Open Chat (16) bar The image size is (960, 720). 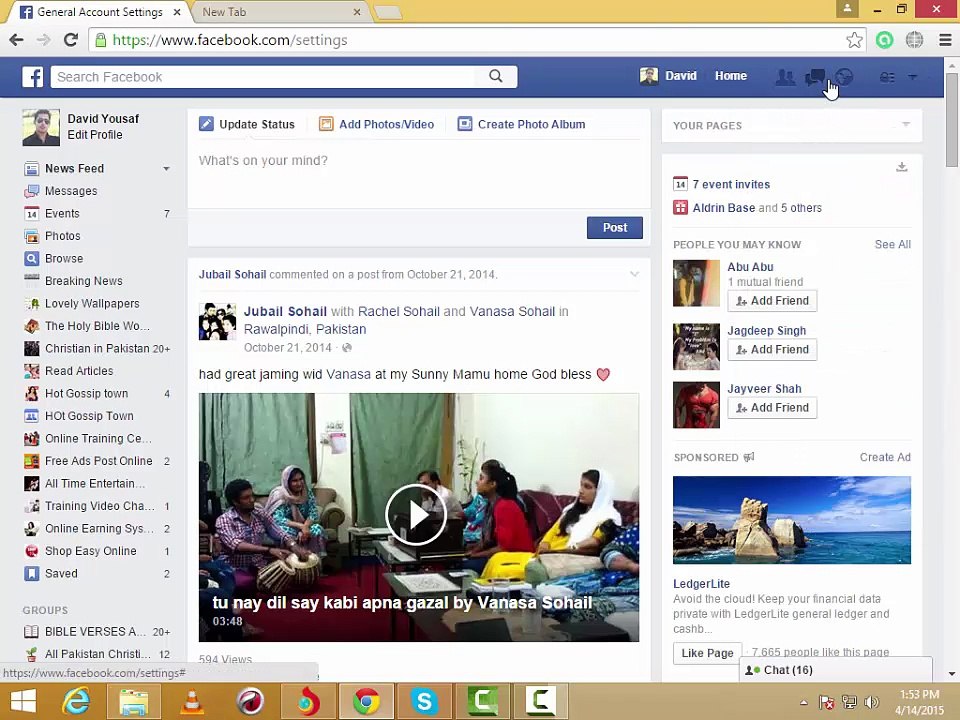(x=836, y=670)
